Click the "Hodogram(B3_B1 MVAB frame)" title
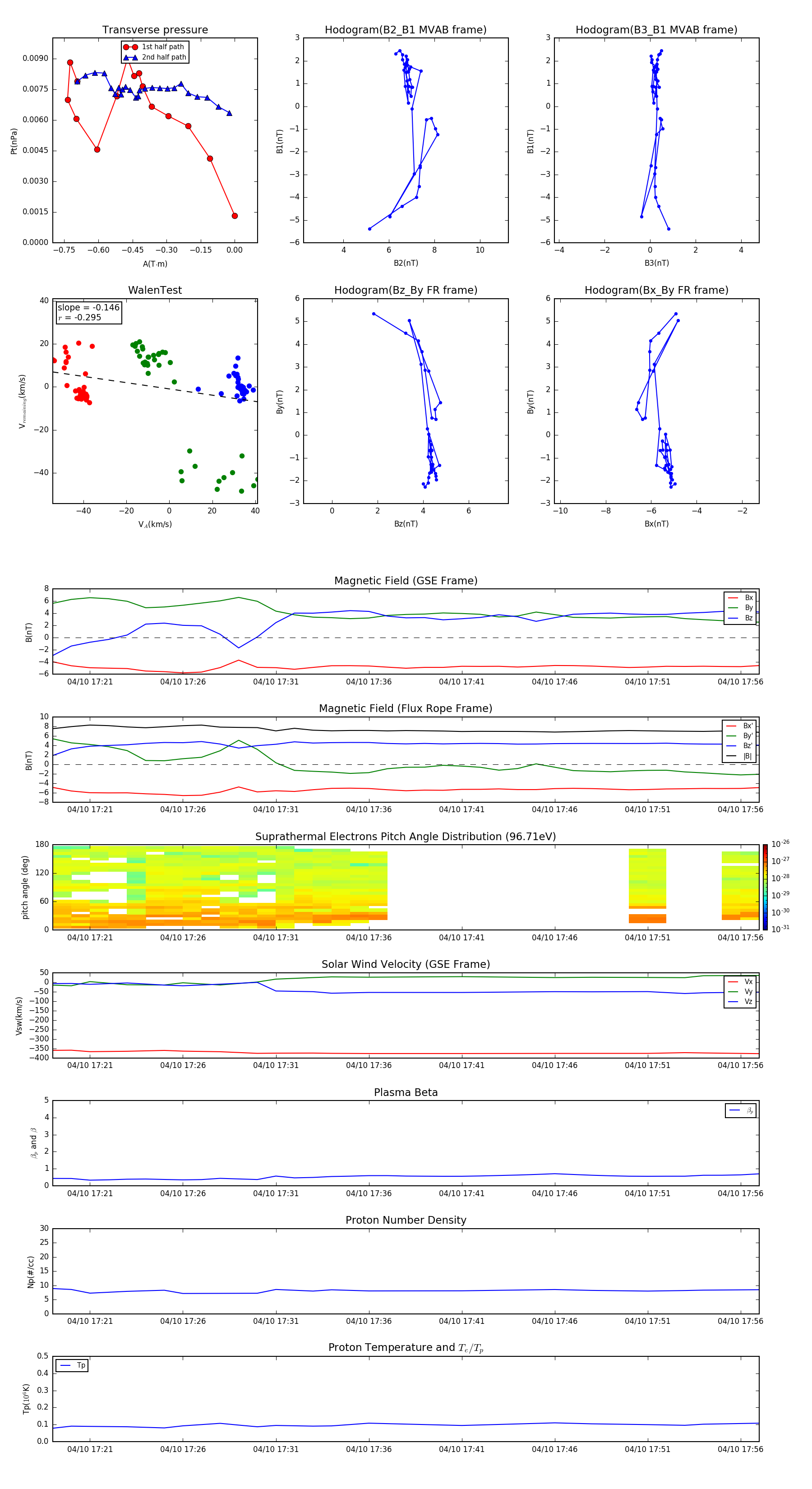 pos(656,30)
